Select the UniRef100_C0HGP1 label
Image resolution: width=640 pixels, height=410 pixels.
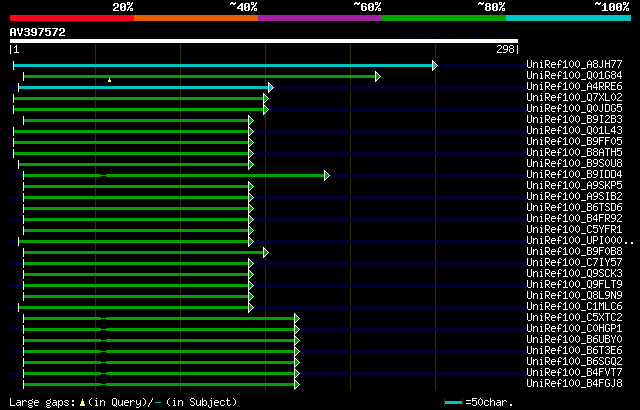(x=574, y=329)
